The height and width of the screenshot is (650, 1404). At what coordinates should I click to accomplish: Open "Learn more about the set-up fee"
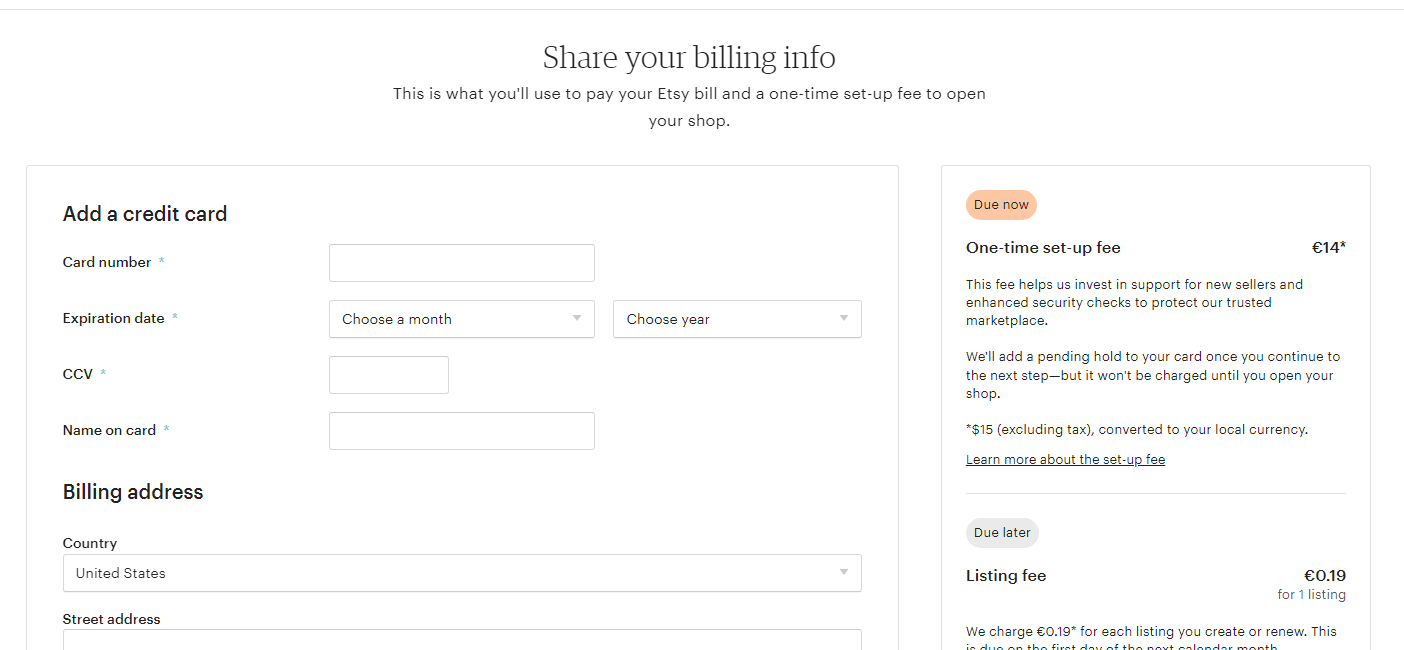click(1065, 459)
